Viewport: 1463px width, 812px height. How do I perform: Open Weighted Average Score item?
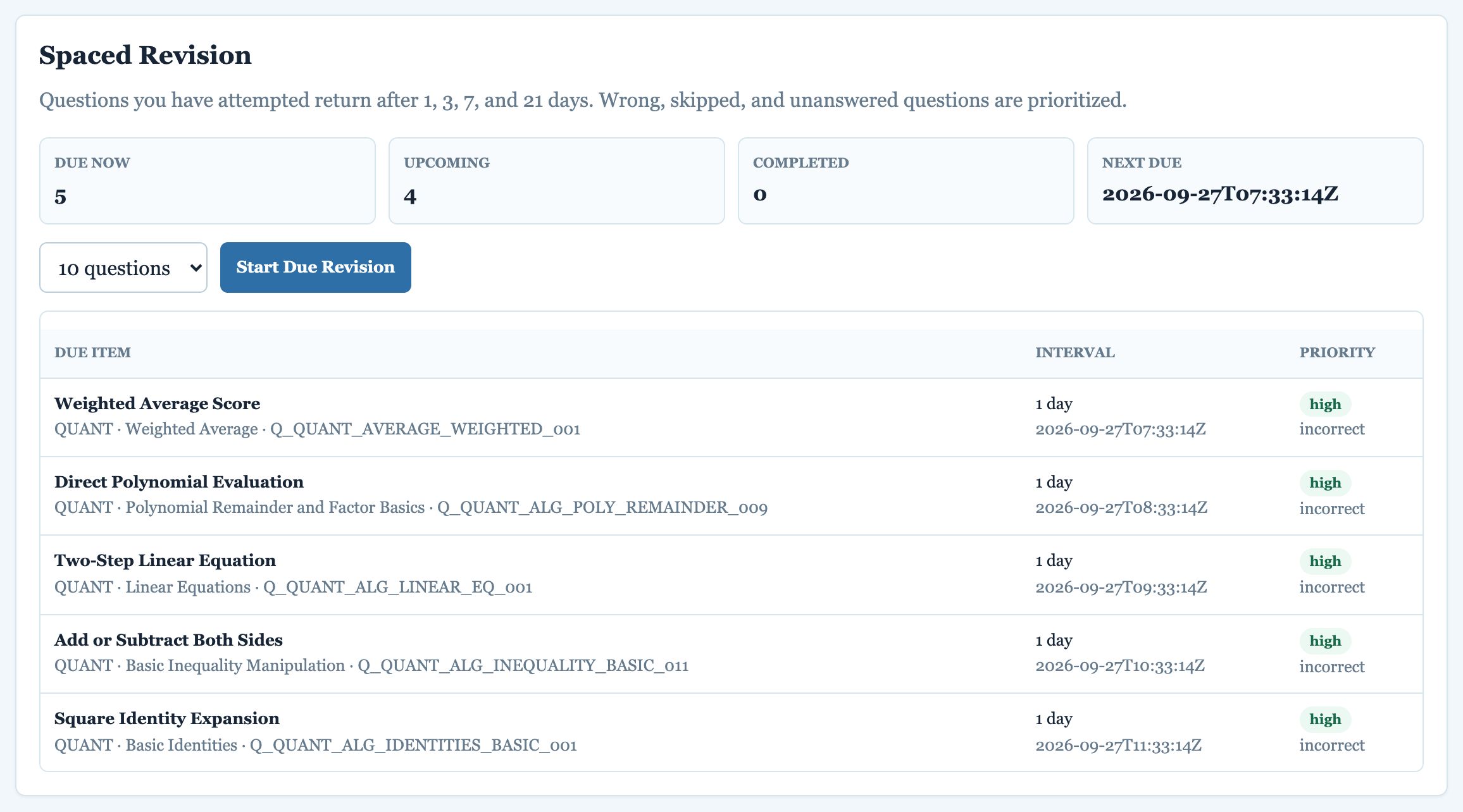click(157, 403)
